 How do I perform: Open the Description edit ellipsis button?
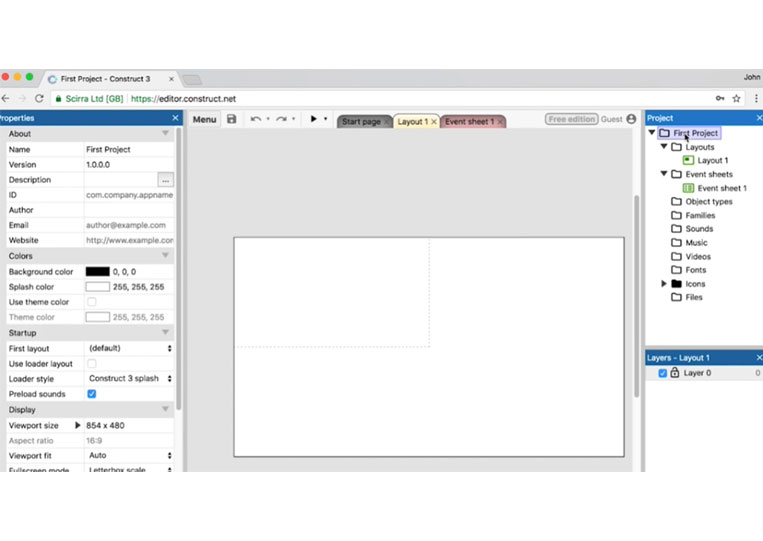click(x=165, y=180)
